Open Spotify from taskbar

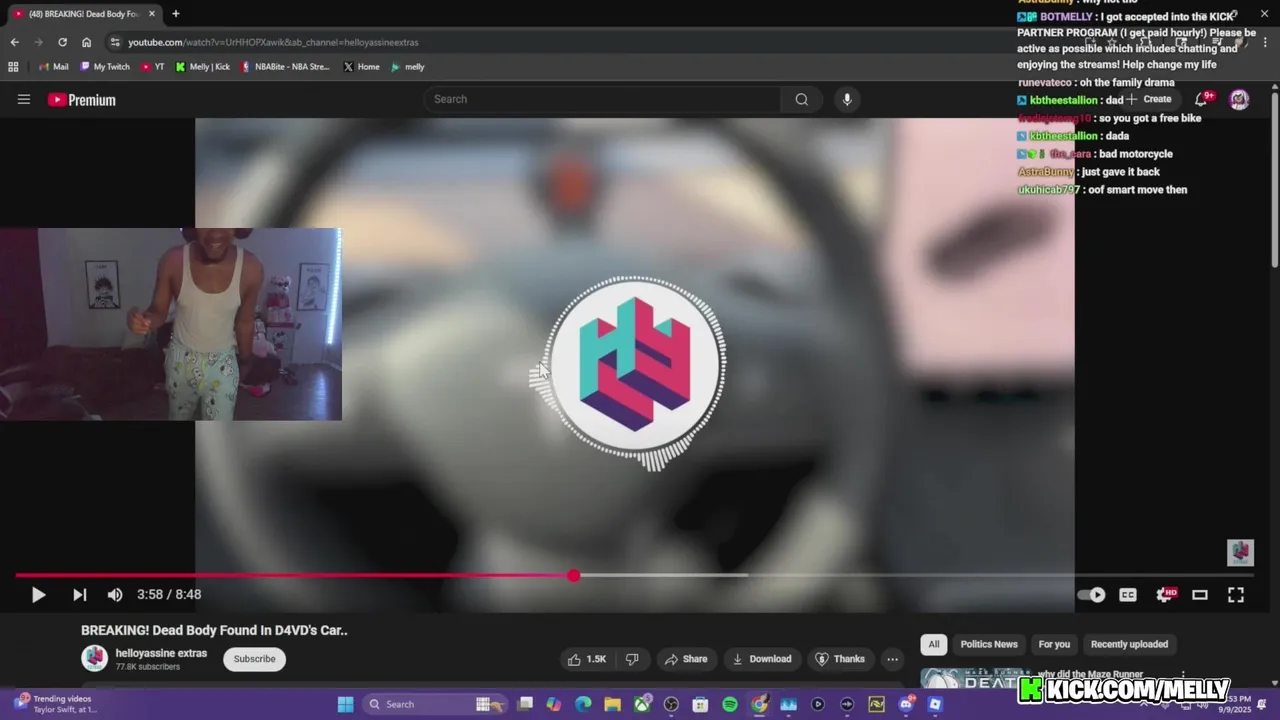coord(730,704)
